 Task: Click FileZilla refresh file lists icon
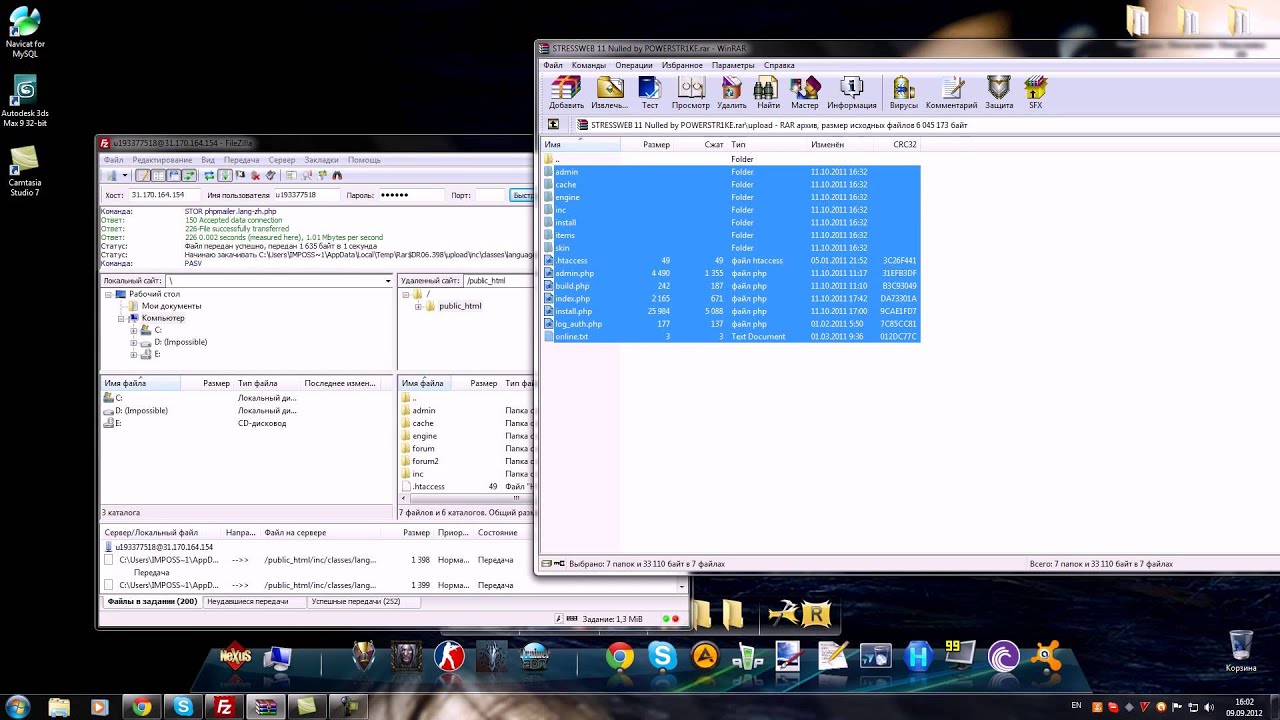coord(209,175)
